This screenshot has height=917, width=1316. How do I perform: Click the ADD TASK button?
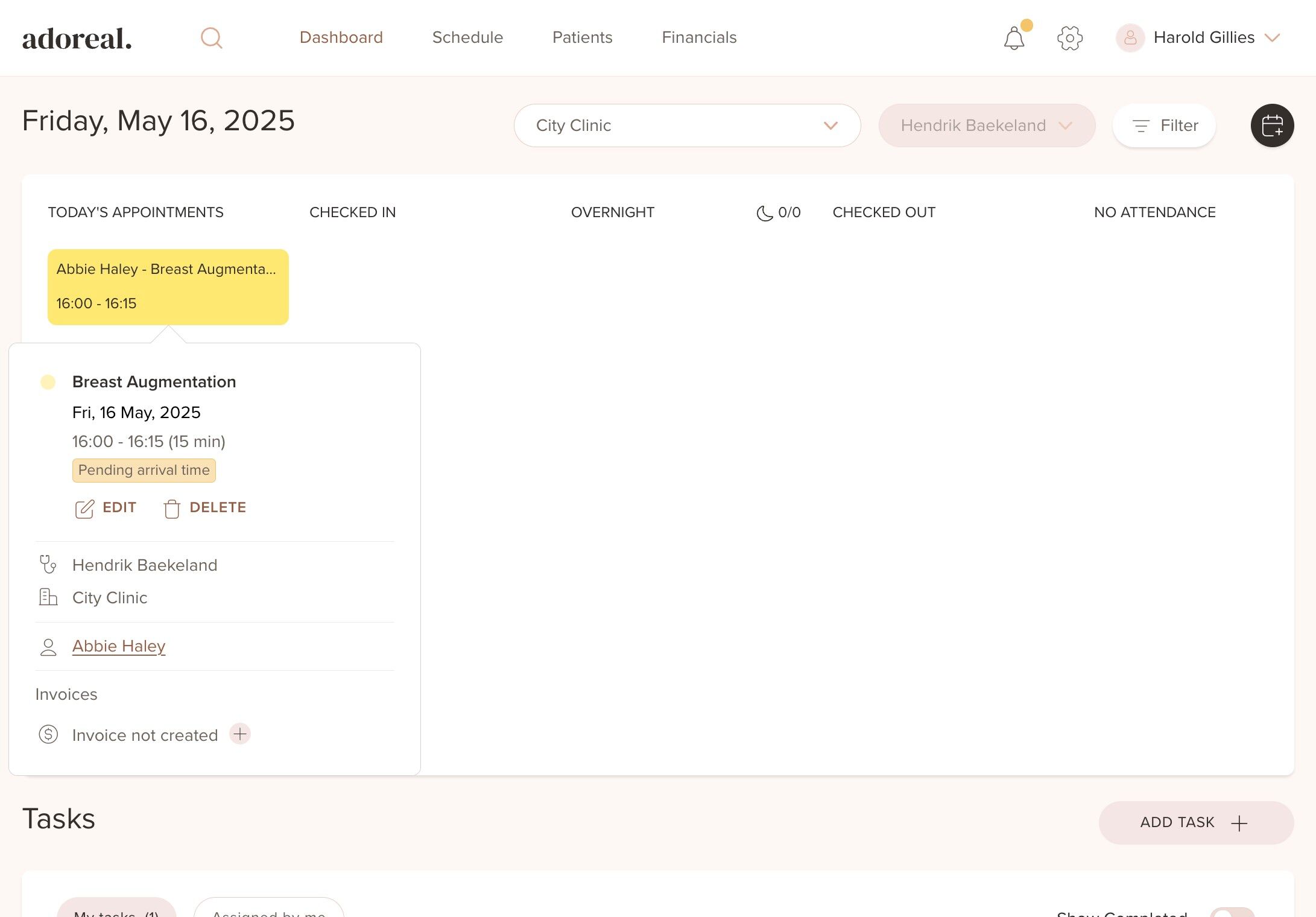pyautogui.click(x=1195, y=822)
